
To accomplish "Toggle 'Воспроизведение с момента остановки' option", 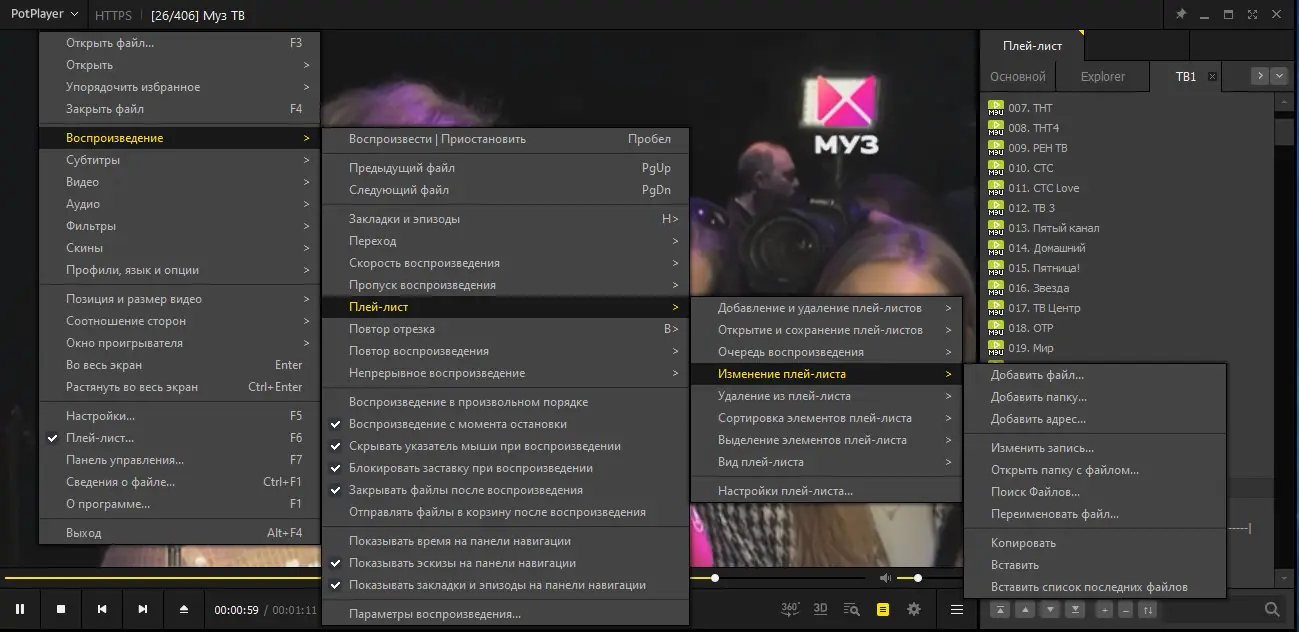I will tap(505, 424).
